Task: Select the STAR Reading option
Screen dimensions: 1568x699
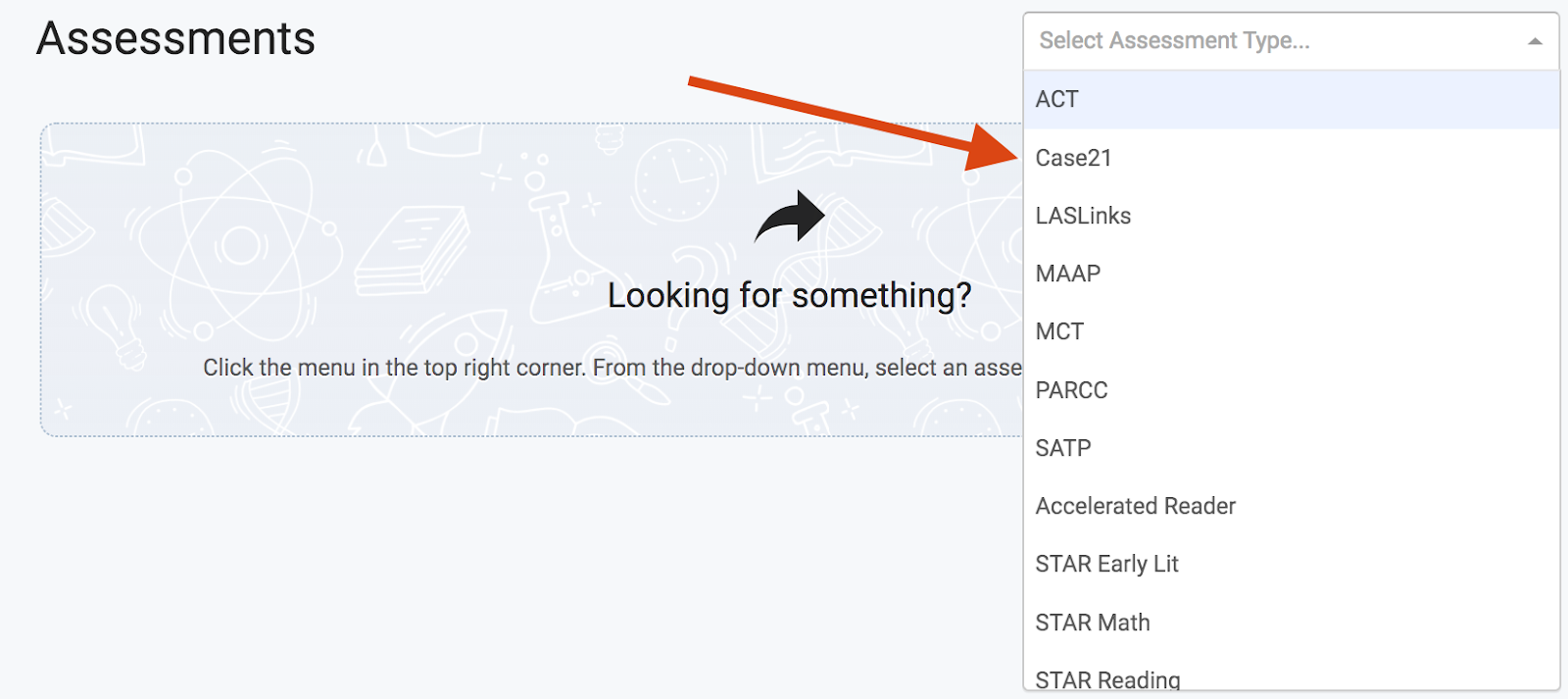Action: pos(1291,678)
